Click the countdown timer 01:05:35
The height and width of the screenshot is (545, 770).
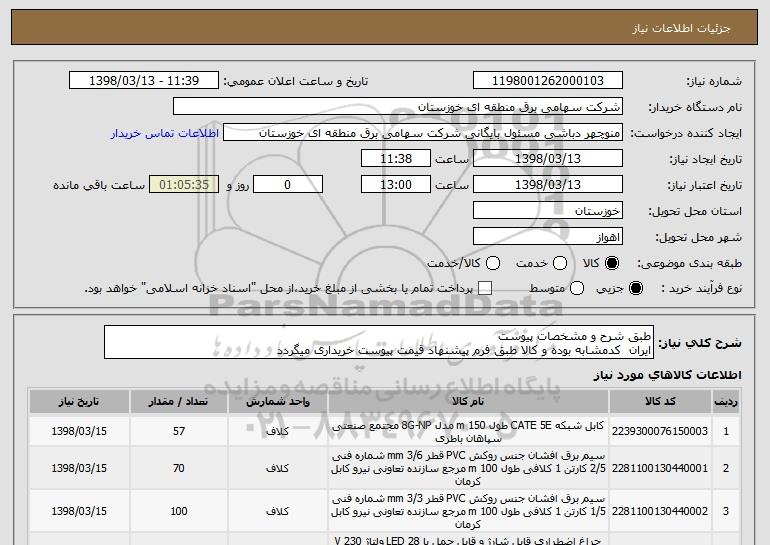[184, 185]
